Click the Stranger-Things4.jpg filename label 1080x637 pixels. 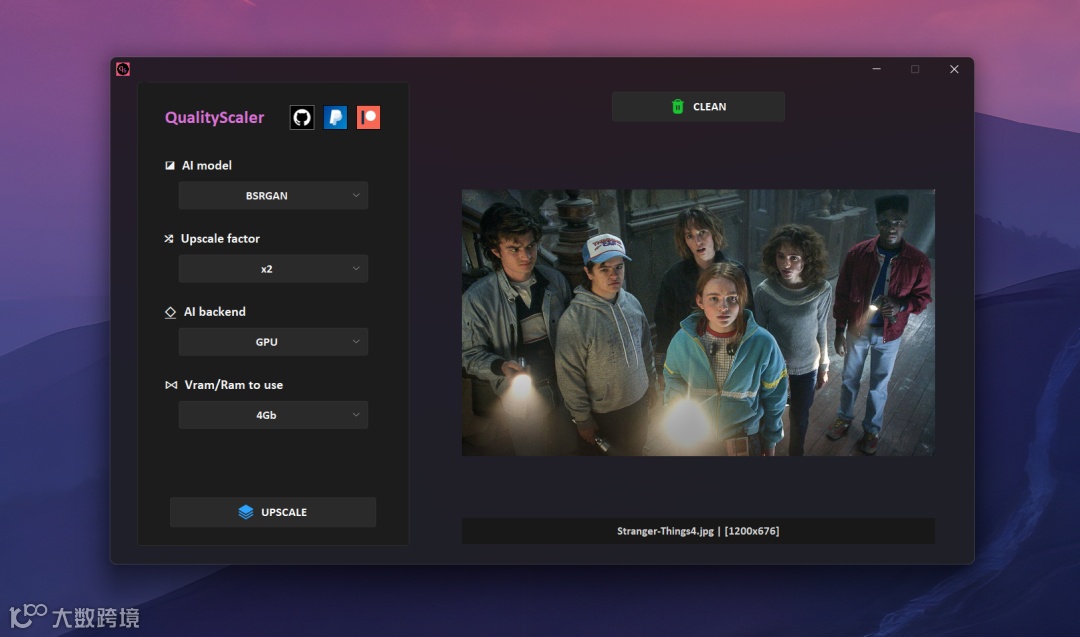698,531
